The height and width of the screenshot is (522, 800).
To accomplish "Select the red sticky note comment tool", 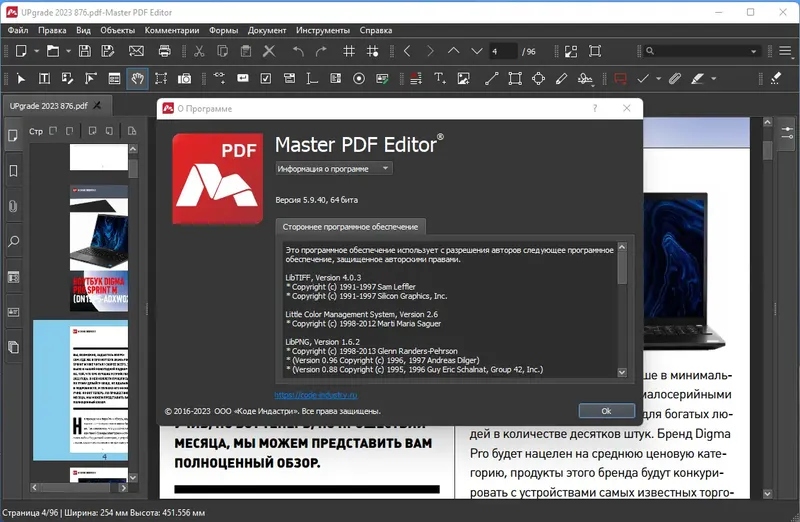I will 620,79.
